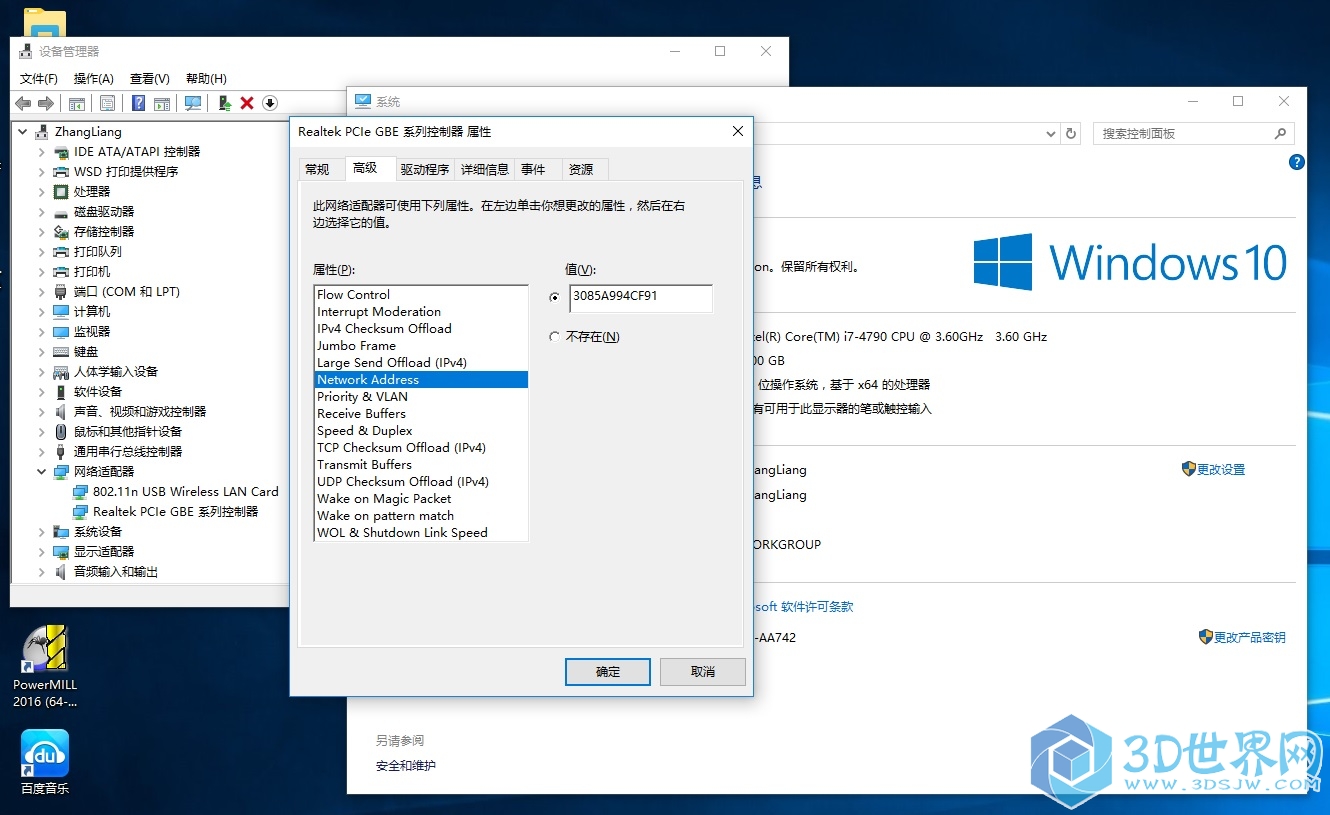Select Jumbo Frame property

(421, 345)
